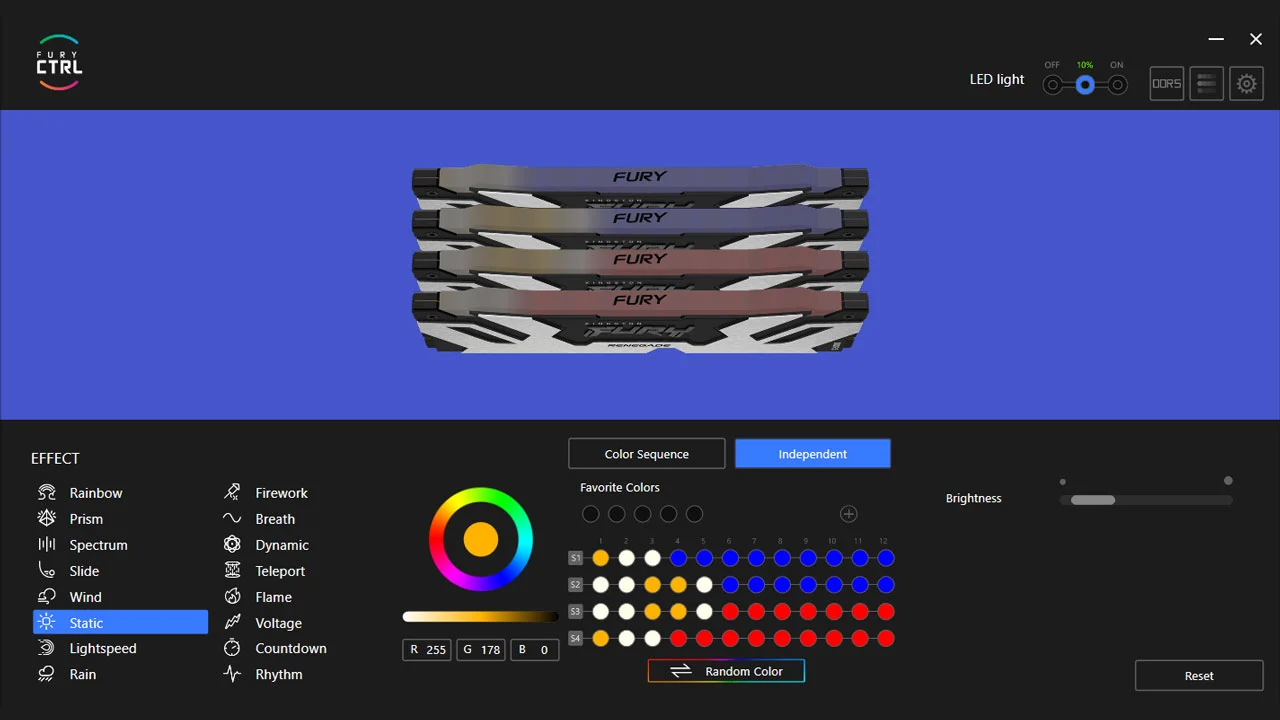
Task: Click the Brightness slider track
Action: click(1146, 500)
